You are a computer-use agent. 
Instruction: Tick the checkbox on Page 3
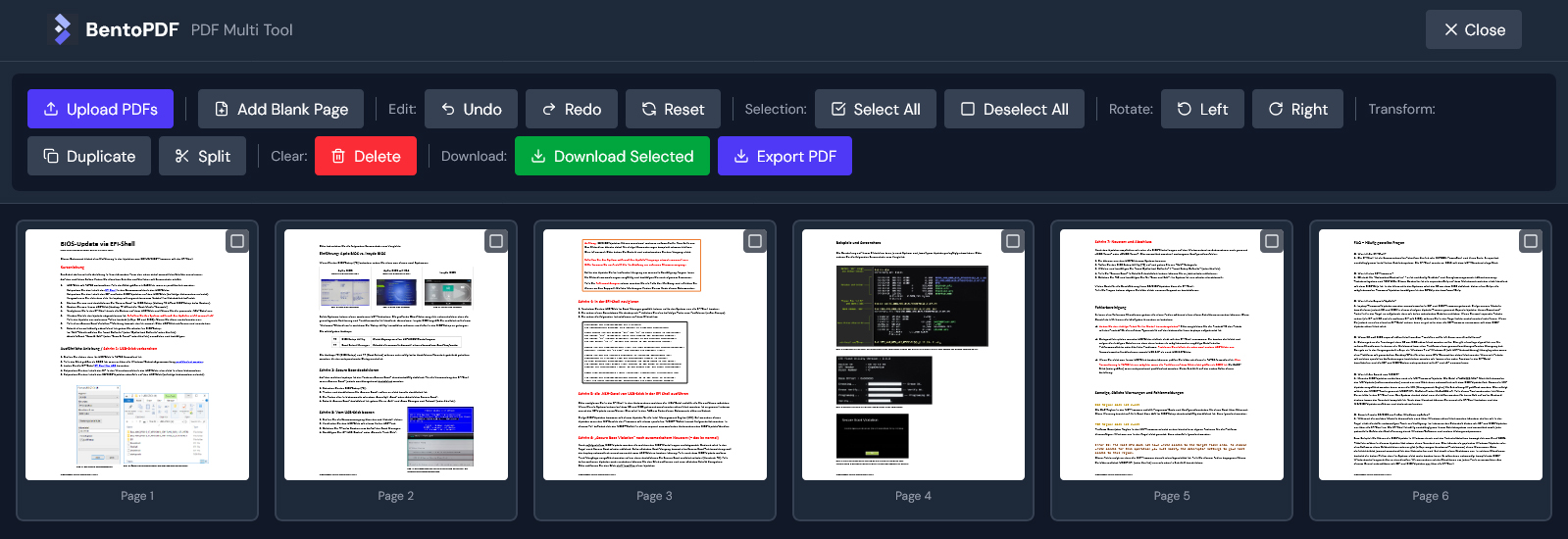coord(755,241)
